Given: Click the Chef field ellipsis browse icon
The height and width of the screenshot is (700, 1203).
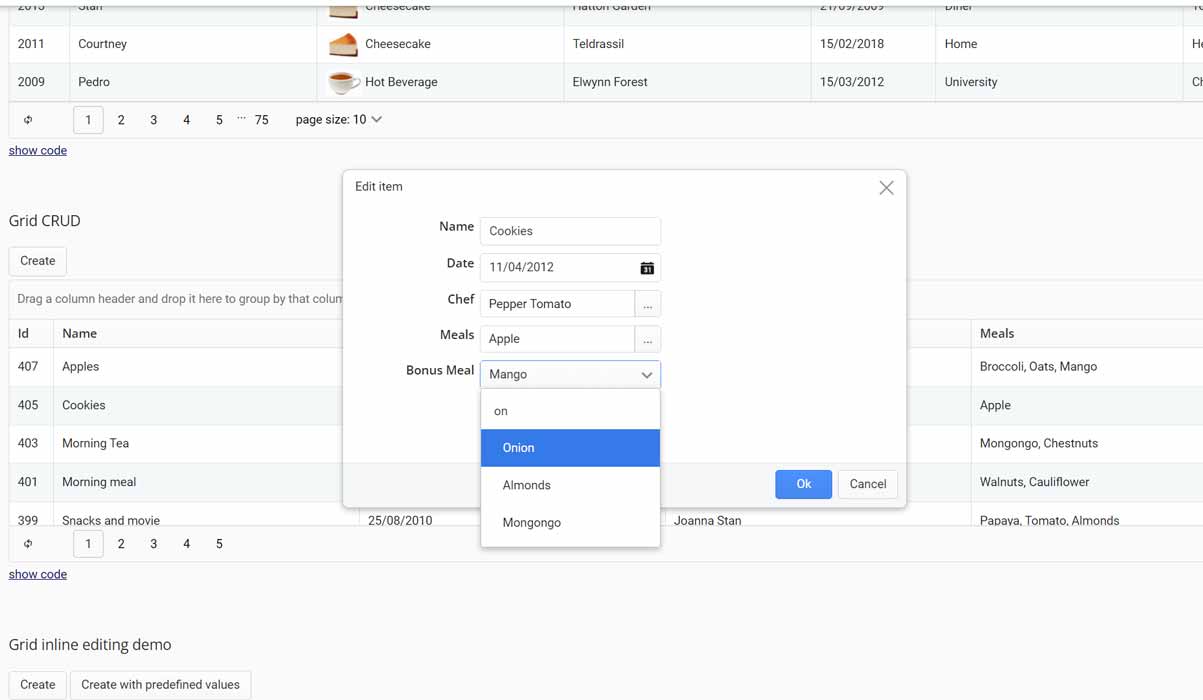Looking at the screenshot, I should click(x=647, y=303).
